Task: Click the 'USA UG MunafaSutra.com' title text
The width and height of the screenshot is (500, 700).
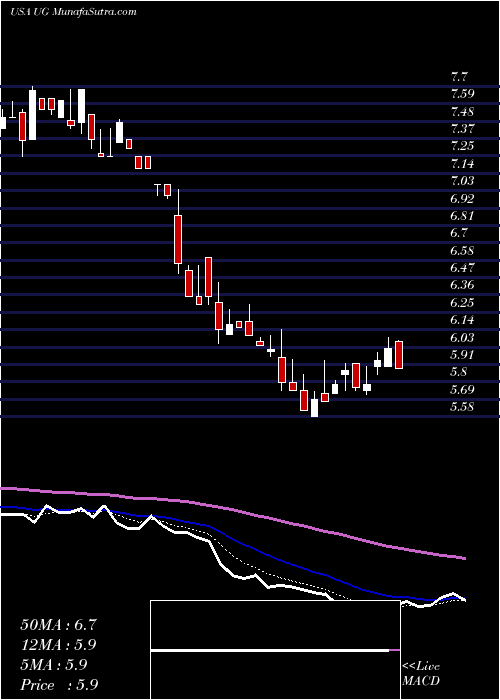Action: click(73, 12)
